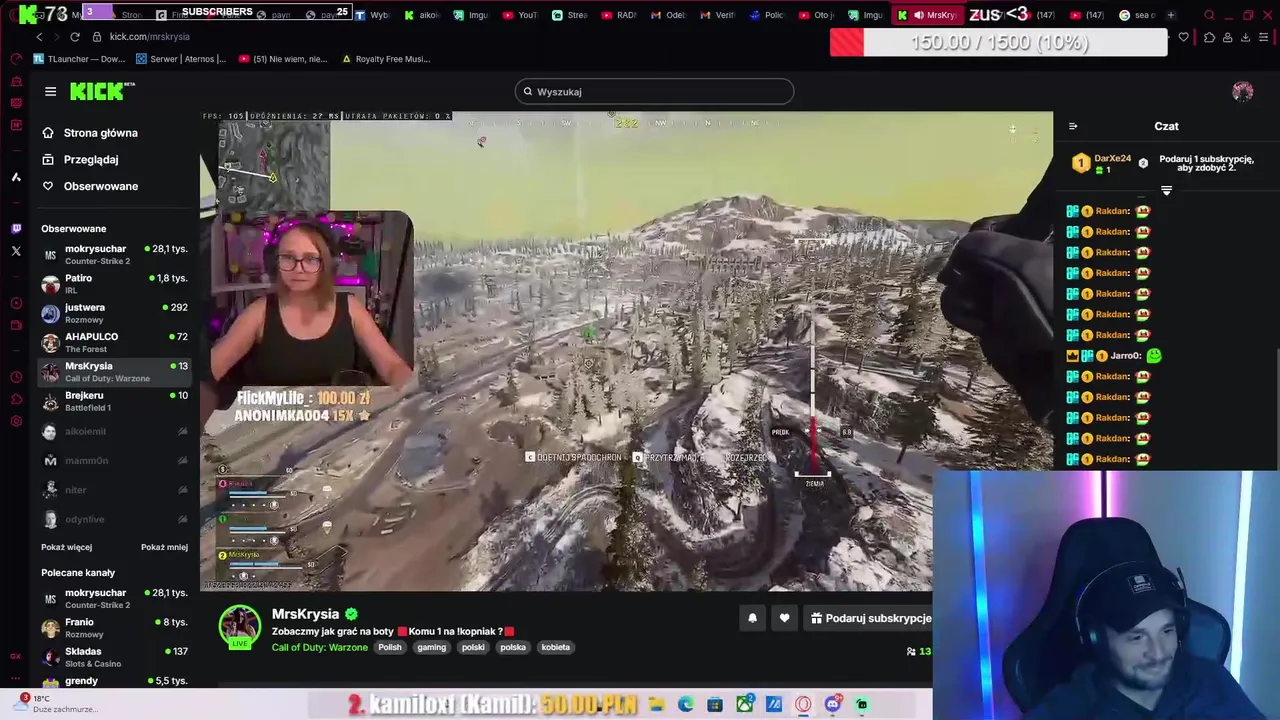The height and width of the screenshot is (720, 1280).
Task: Click Podaruj subskrypcje button
Action: [x=870, y=618]
